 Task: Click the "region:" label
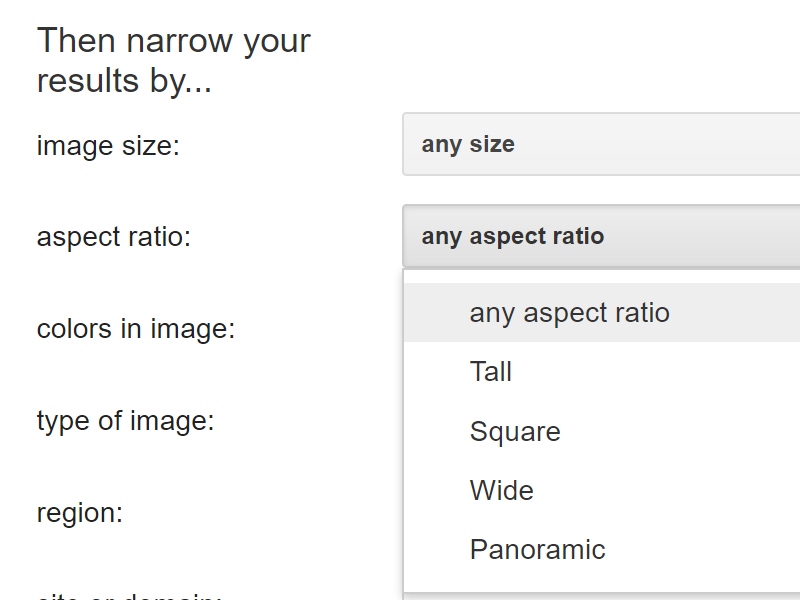click(80, 513)
